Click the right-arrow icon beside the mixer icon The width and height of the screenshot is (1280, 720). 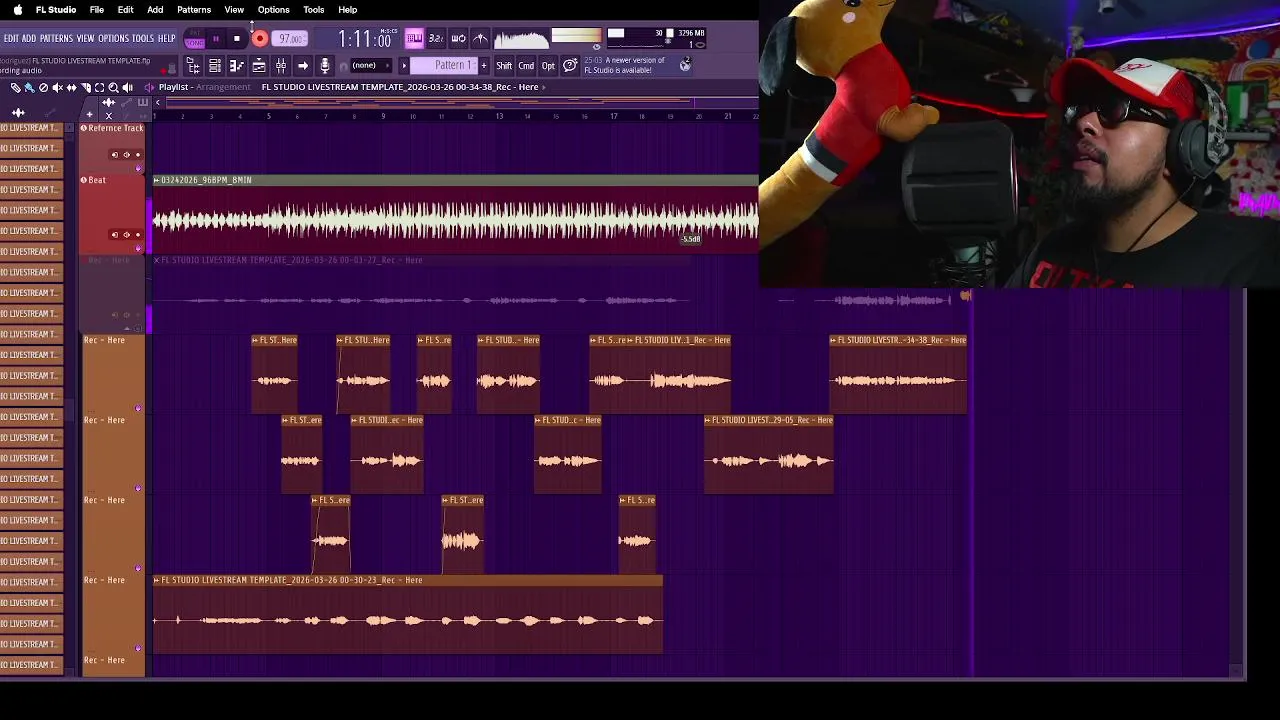[302, 65]
